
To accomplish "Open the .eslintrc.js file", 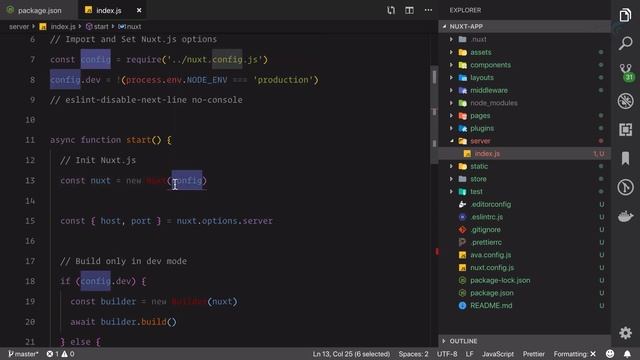I will click(x=524, y=217).
